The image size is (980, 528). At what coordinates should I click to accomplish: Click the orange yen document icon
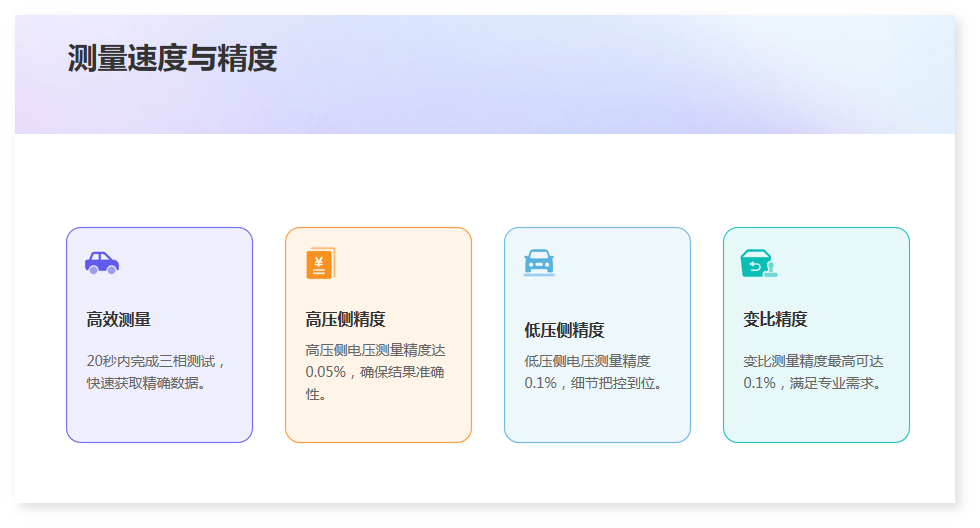point(320,264)
